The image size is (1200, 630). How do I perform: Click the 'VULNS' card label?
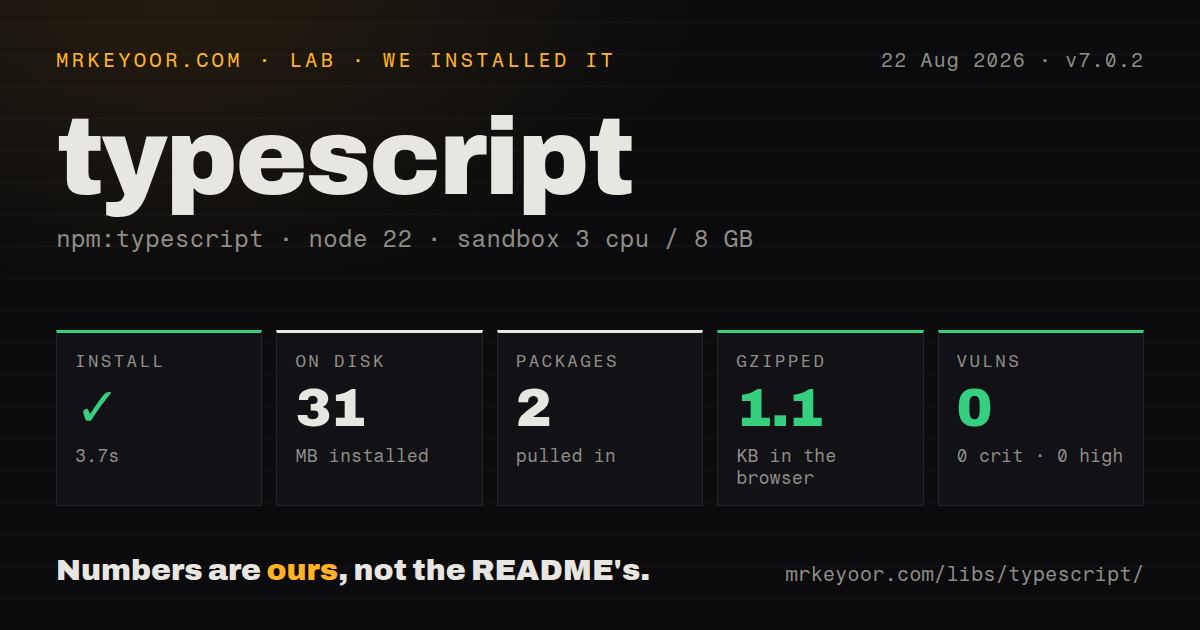click(988, 362)
